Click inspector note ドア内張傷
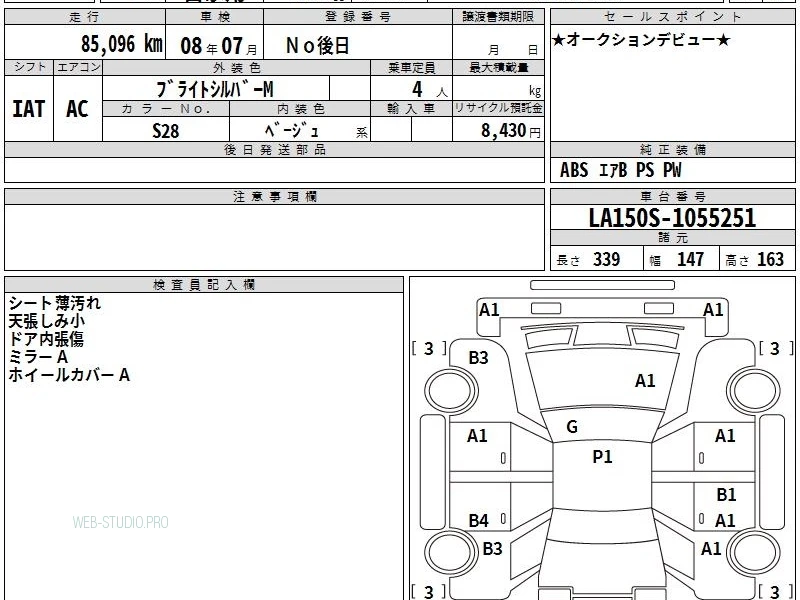 (46, 339)
